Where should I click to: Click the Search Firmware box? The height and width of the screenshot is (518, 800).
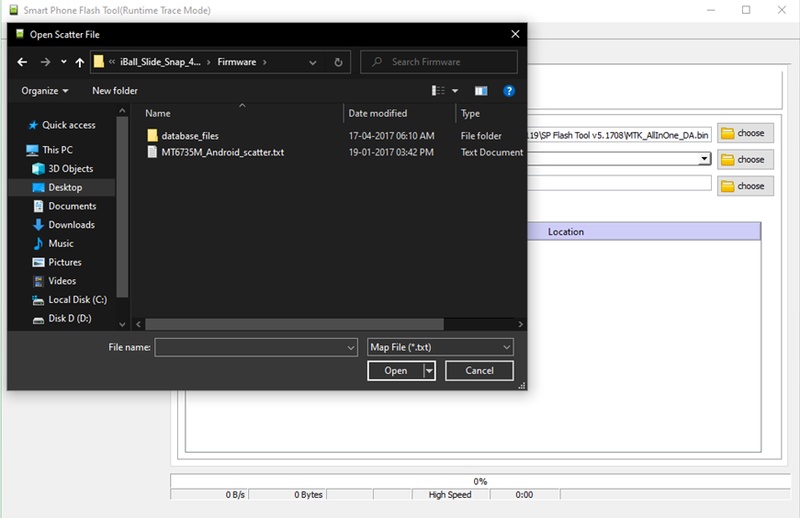(439, 62)
